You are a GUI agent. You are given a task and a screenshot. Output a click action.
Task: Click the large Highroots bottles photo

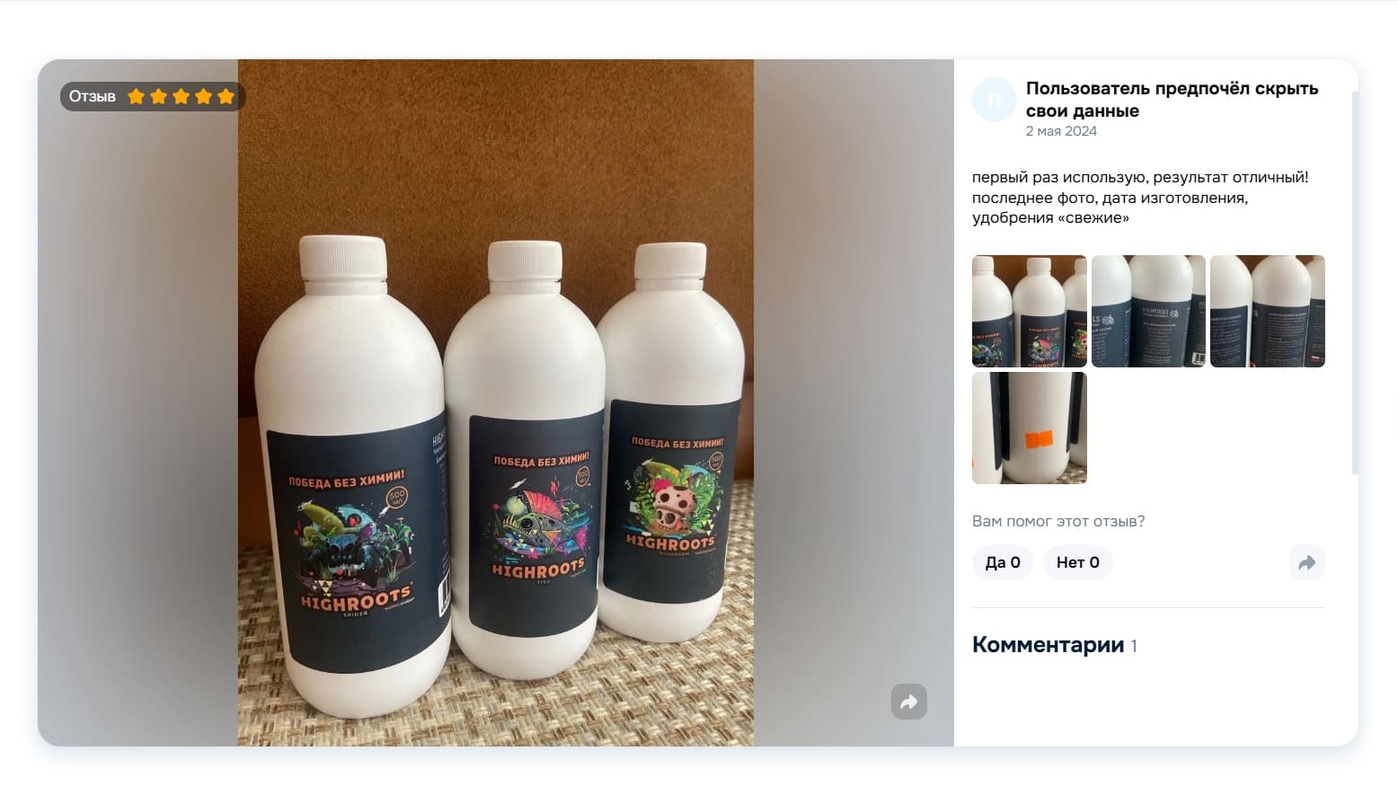tap(496, 403)
